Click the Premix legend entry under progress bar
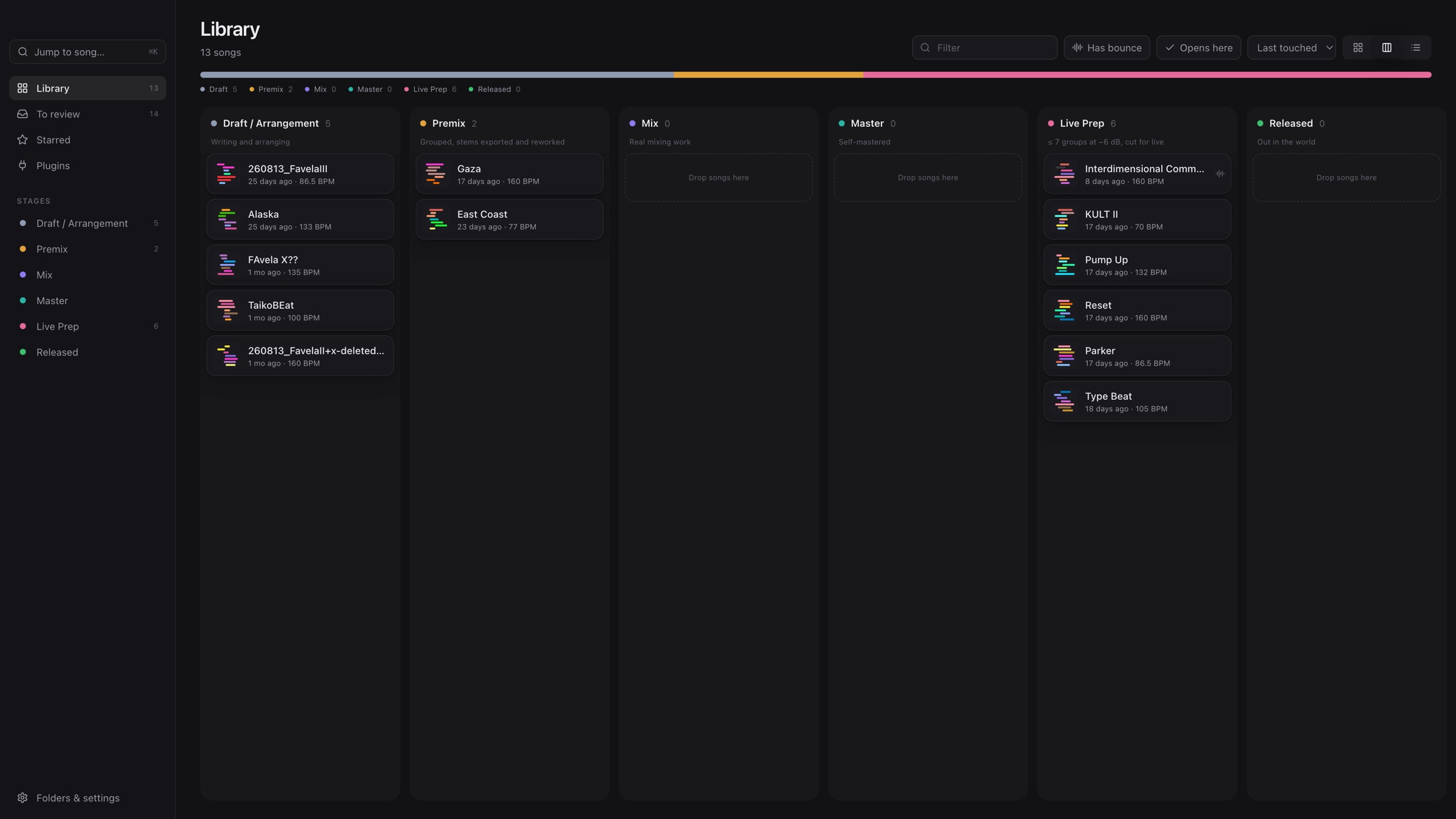 pos(271,89)
